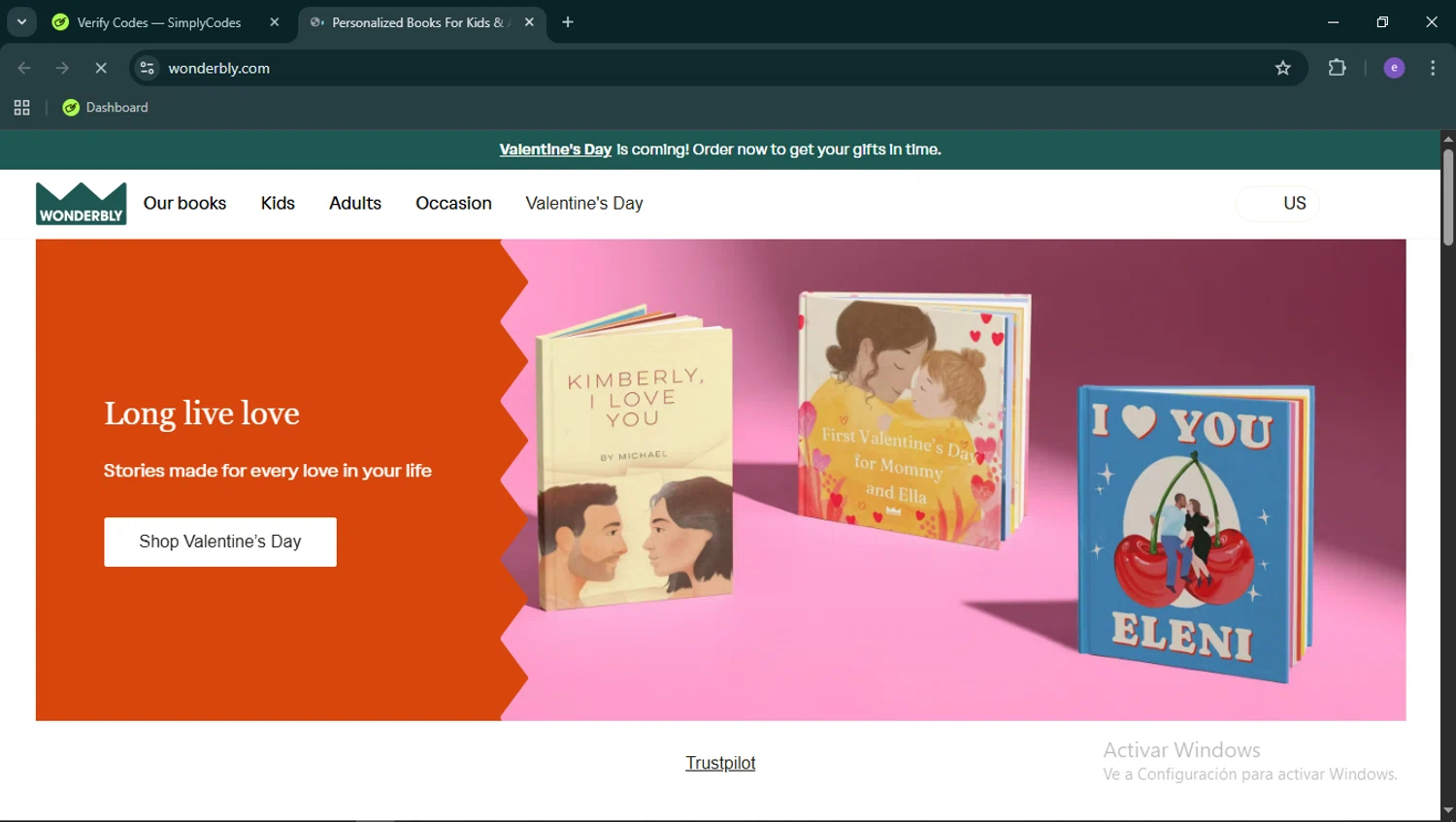Image resolution: width=1456 pixels, height=822 pixels.
Task: Click the Valentine's Day banner link
Action: click(555, 149)
